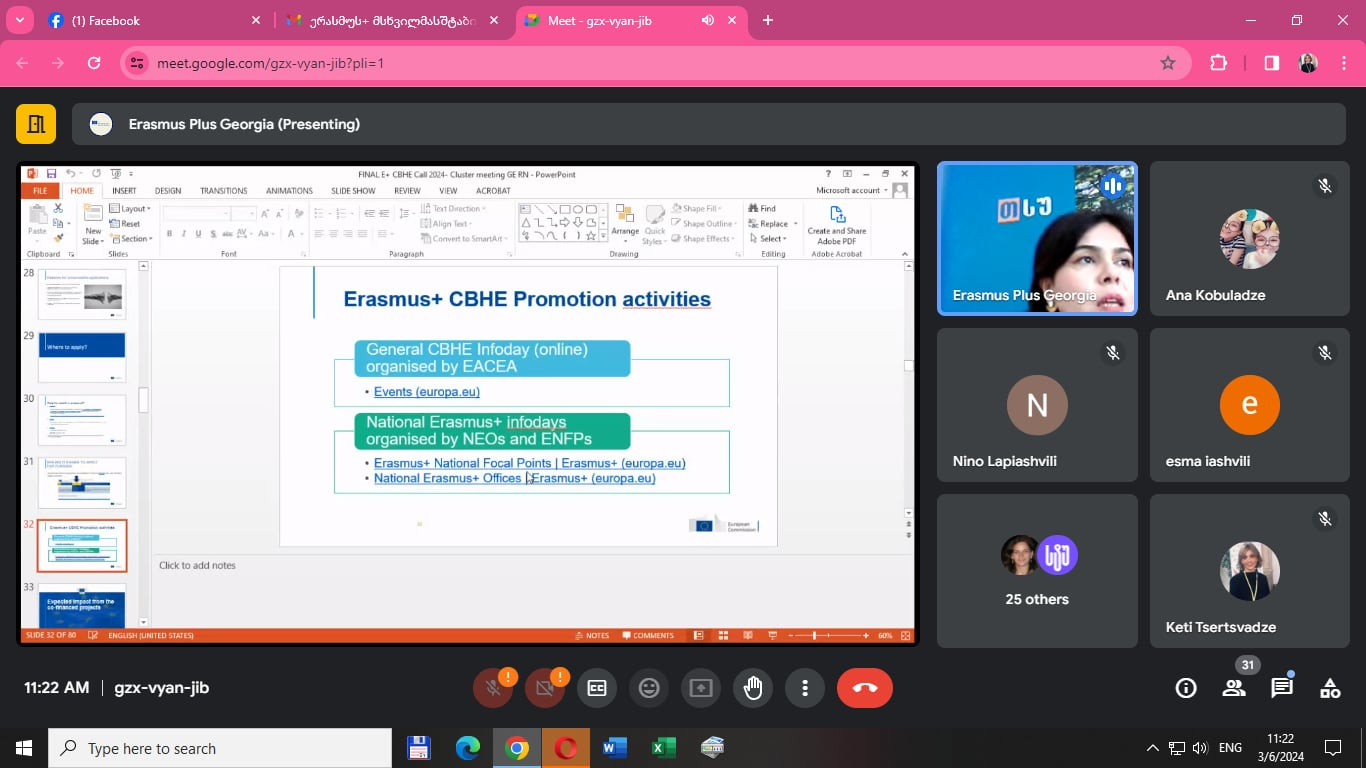Image resolution: width=1366 pixels, height=768 pixels.
Task: Mute audio on the Meet browser tab
Action: pyautogui.click(x=708, y=20)
